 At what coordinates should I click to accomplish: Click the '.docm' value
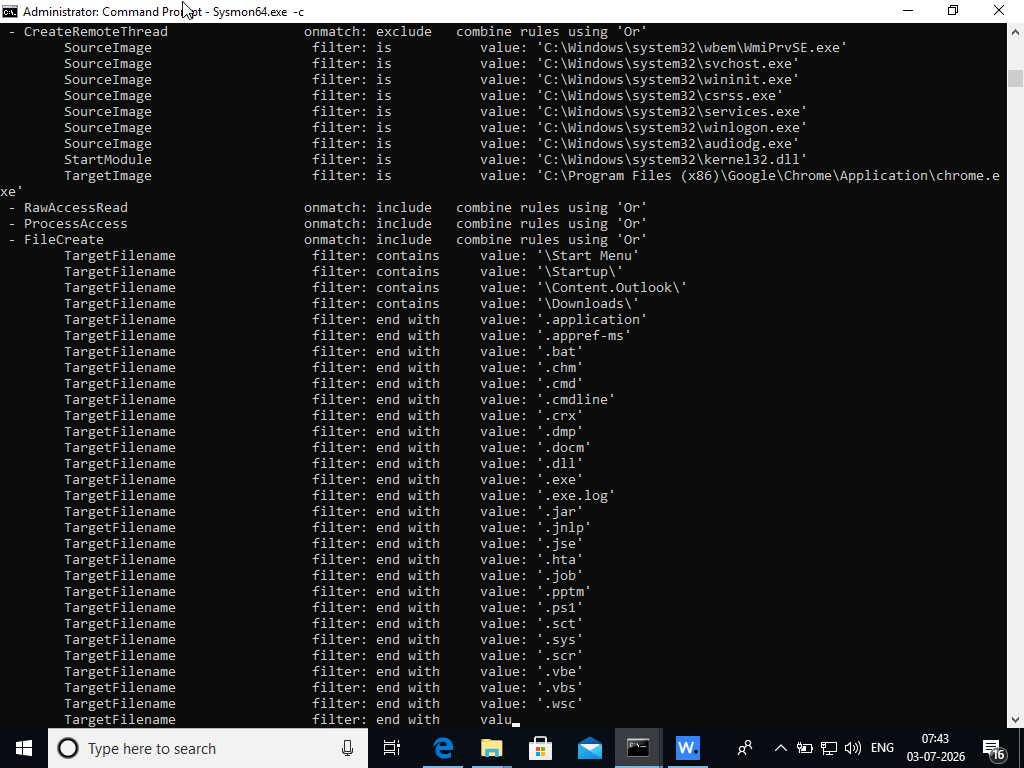tap(564, 447)
